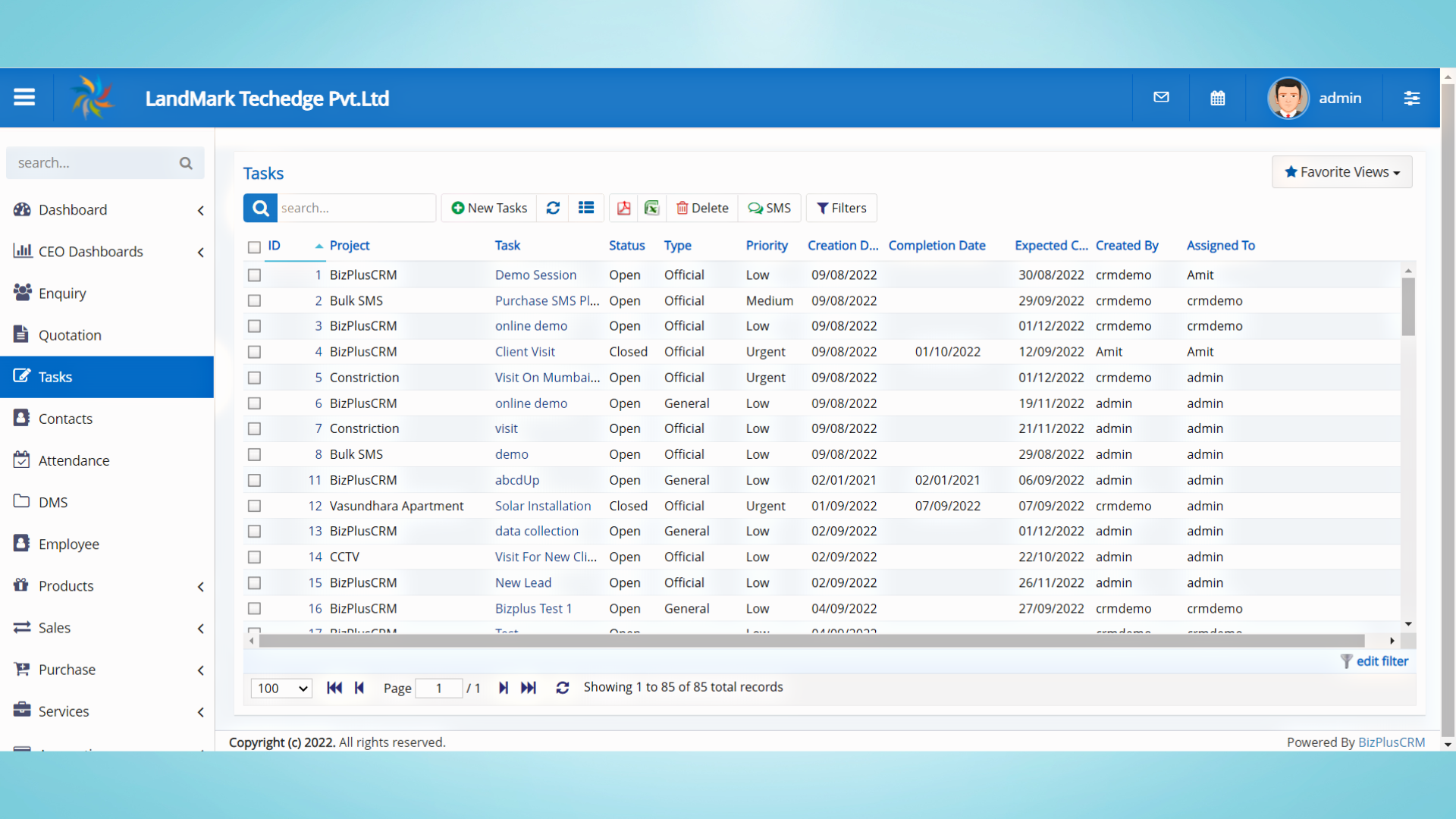Switch to the Quotation section
The height and width of the screenshot is (819, 1456).
point(70,334)
